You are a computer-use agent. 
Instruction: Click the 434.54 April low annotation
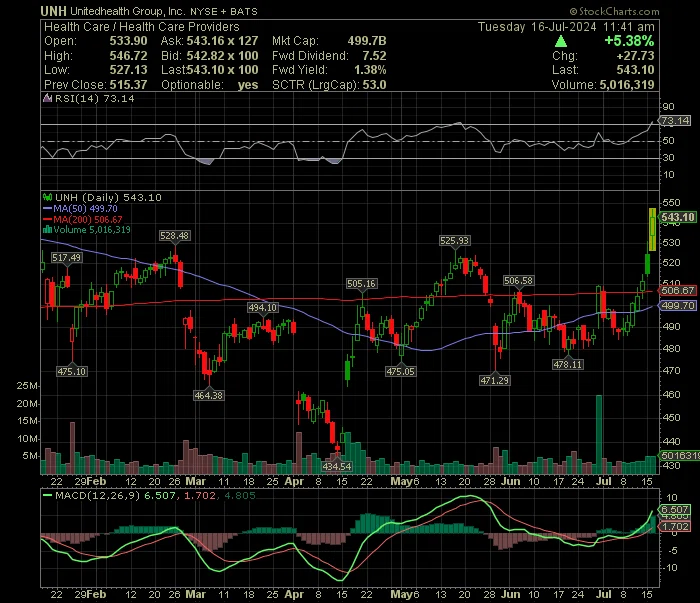[x=337, y=466]
